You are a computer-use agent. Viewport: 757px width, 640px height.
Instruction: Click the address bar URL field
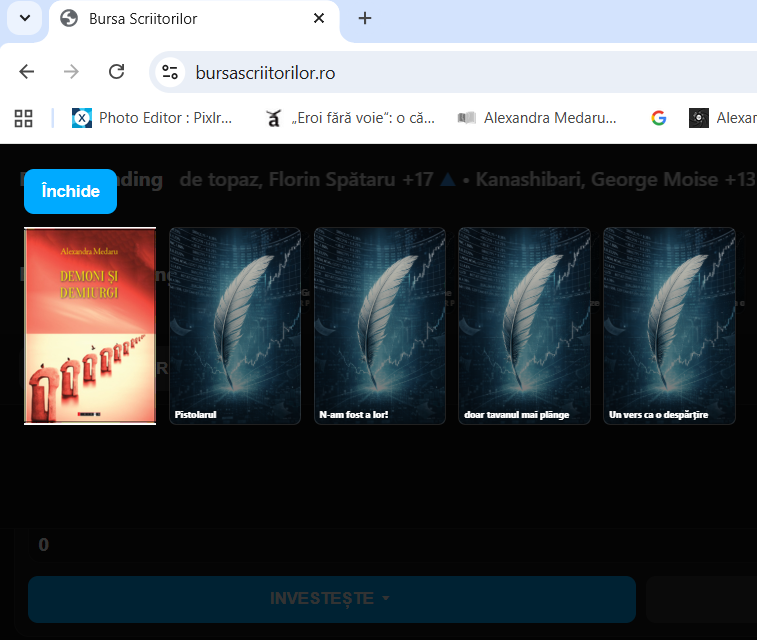[450, 72]
